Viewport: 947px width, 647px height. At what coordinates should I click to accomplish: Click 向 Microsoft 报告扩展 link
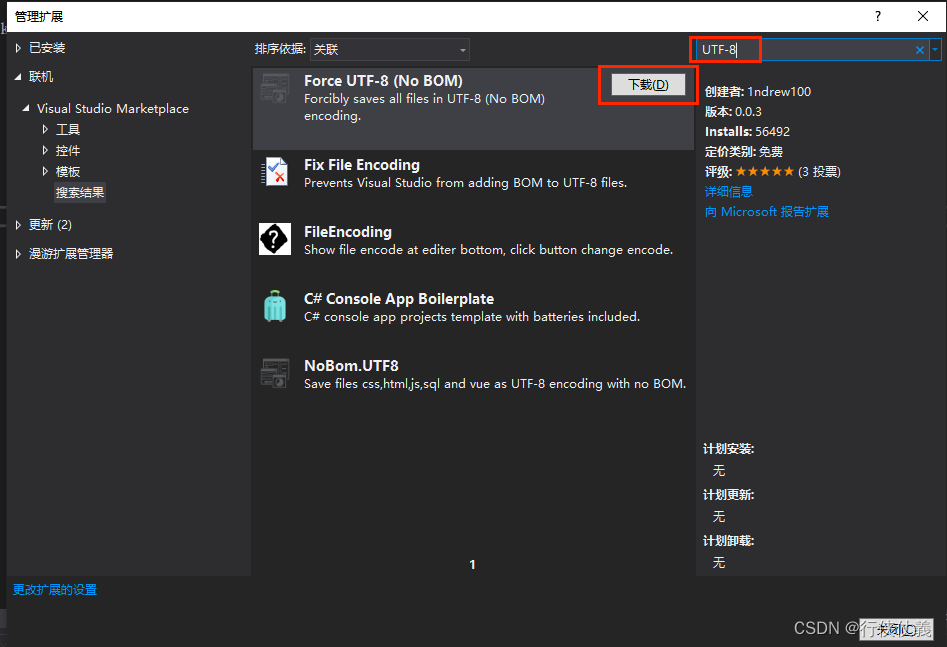pyautogui.click(x=767, y=211)
